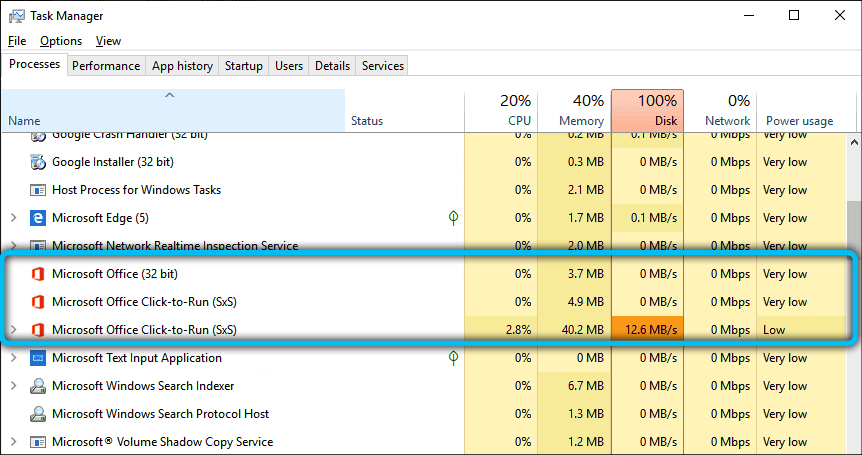Click the Microsoft Text Input Application icon
862x455 pixels.
tap(38, 358)
